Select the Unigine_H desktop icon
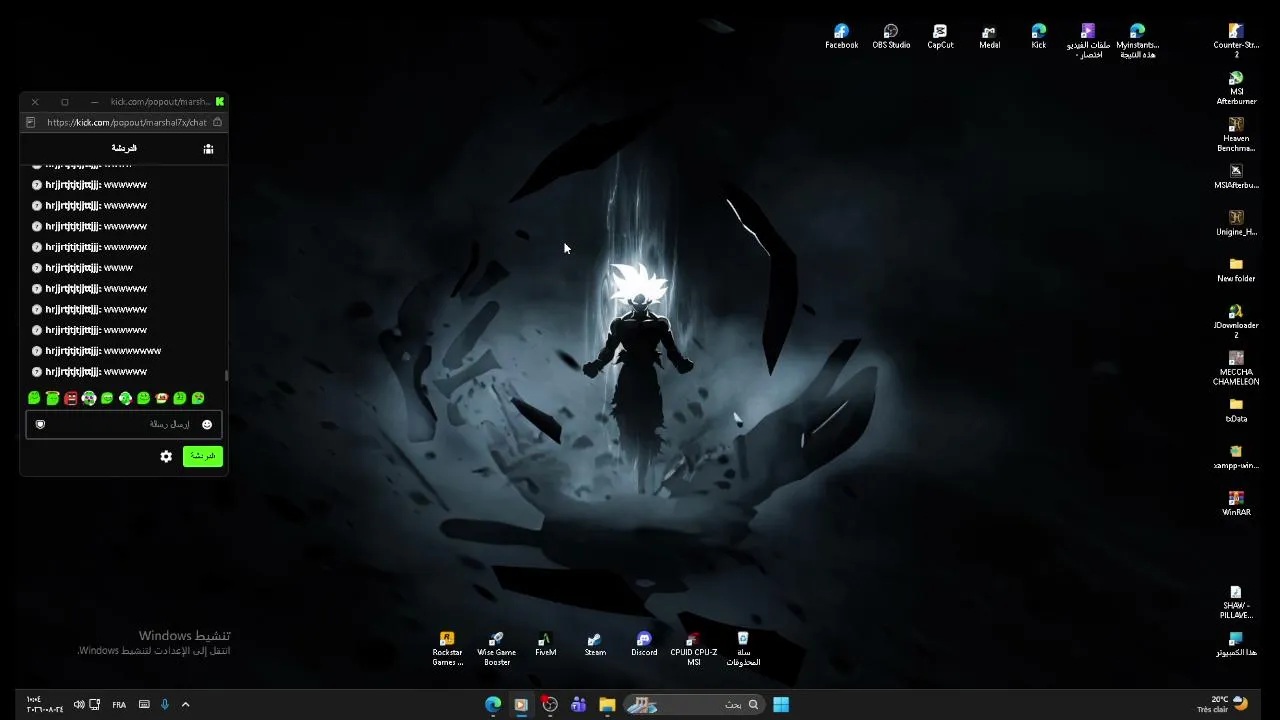Screen dimensions: 1280x720 click(x=1236, y=224)
